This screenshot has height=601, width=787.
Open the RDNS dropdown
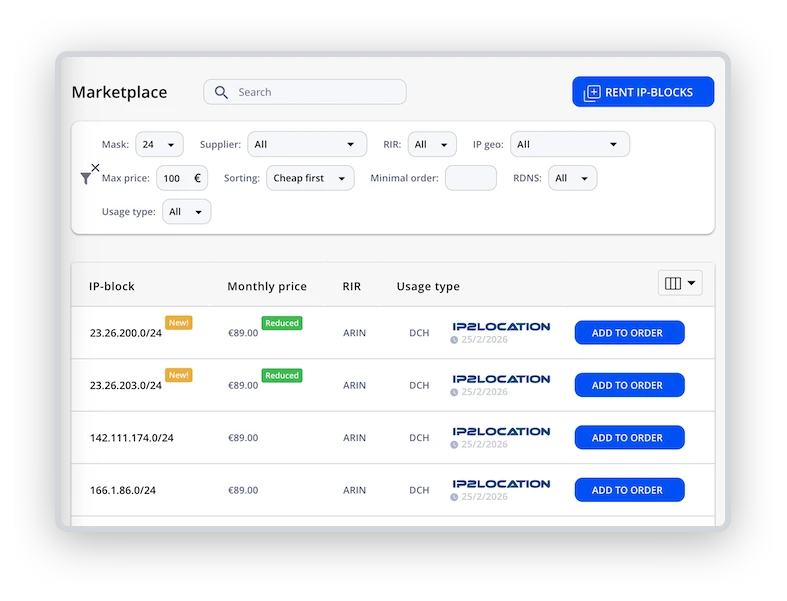pos(573,178)
